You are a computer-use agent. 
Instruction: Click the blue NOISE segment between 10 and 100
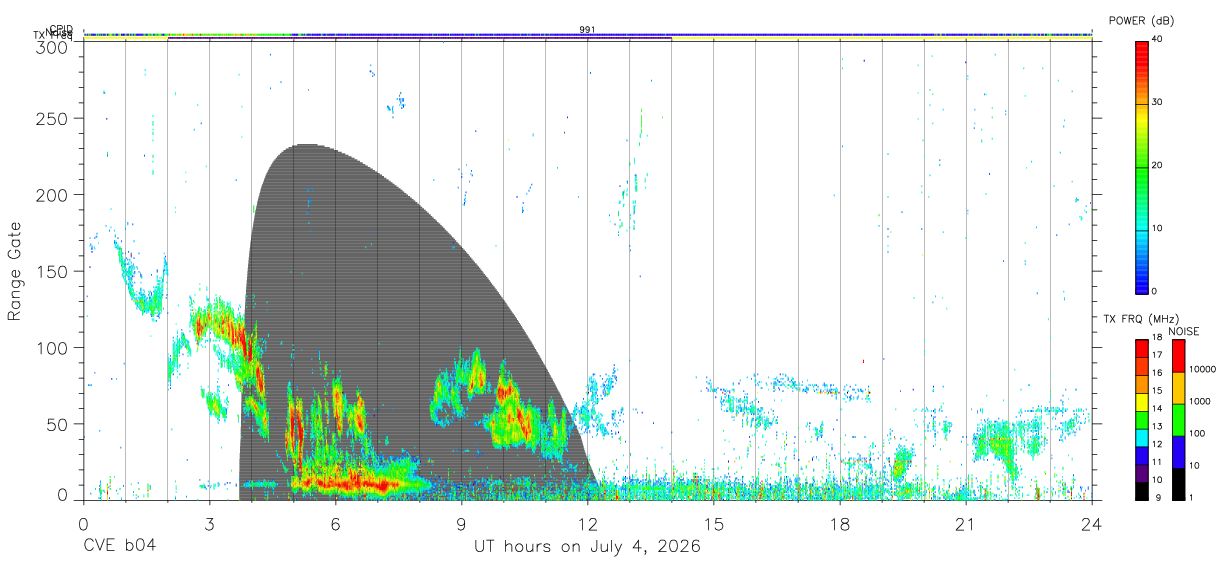1179,452
